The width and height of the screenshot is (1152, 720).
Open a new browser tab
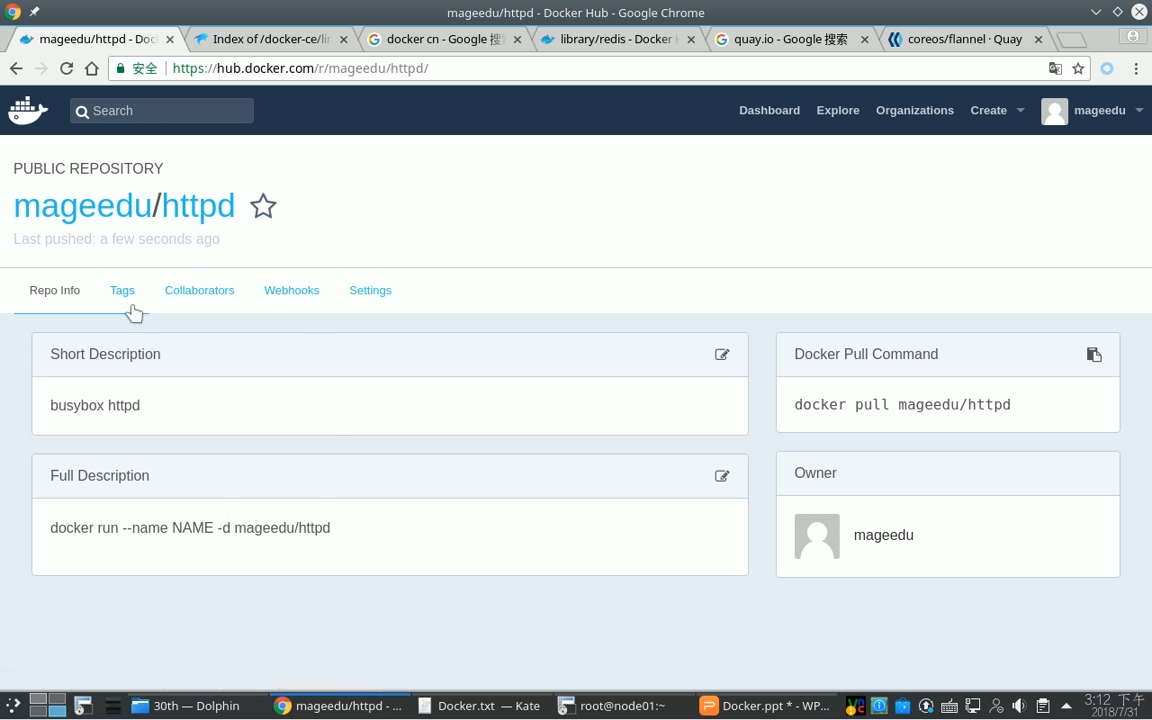[x=1072, y=40]
